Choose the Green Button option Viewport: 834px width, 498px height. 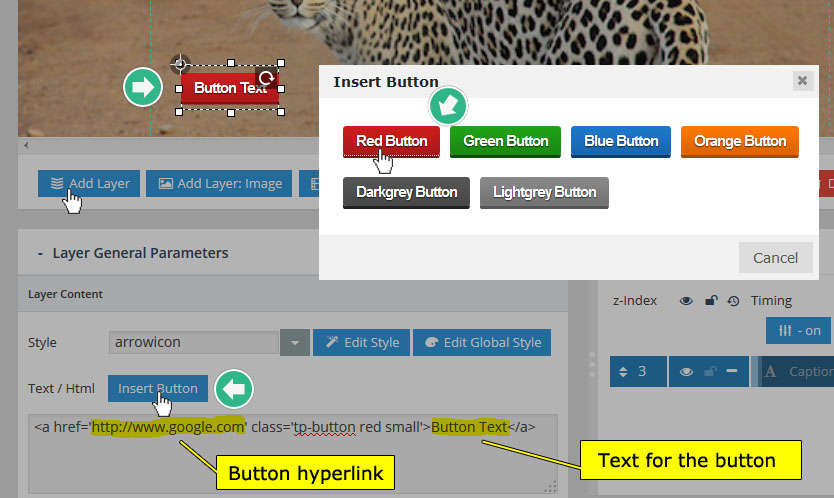coord(505,141)
